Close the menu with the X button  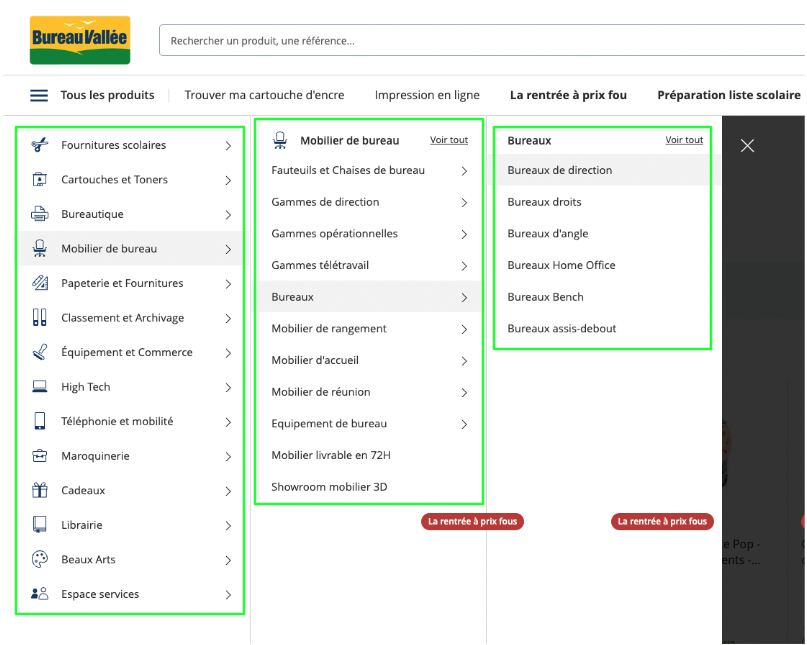747,145
